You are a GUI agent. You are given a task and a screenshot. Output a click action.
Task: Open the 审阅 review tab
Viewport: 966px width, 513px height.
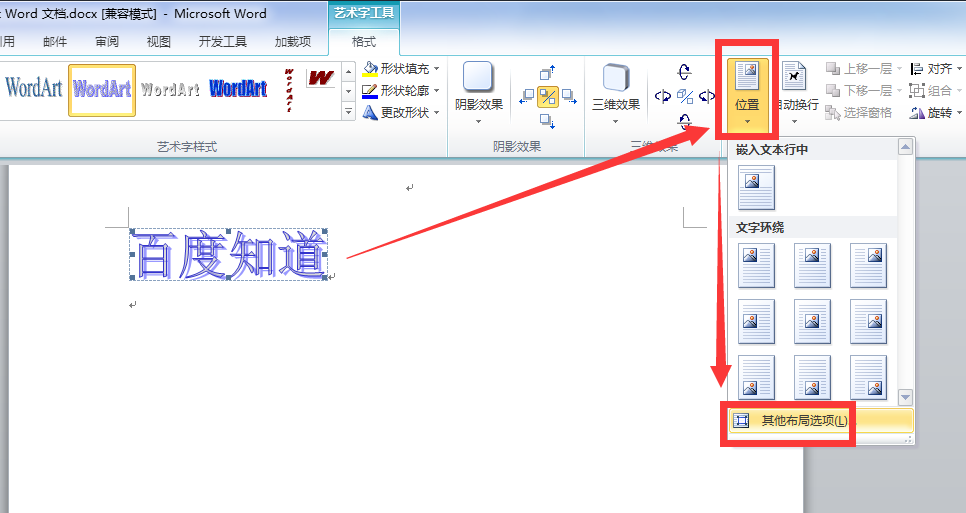coord(107,41)
